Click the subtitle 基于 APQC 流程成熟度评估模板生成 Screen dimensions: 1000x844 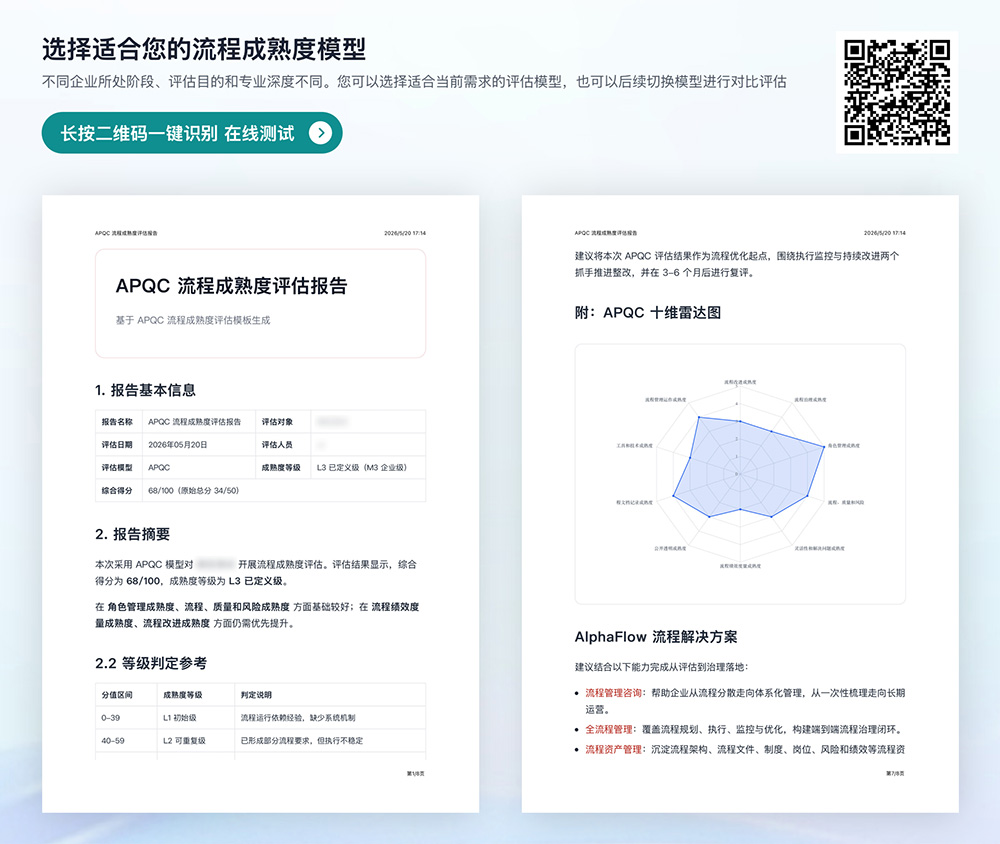point(193,320)
